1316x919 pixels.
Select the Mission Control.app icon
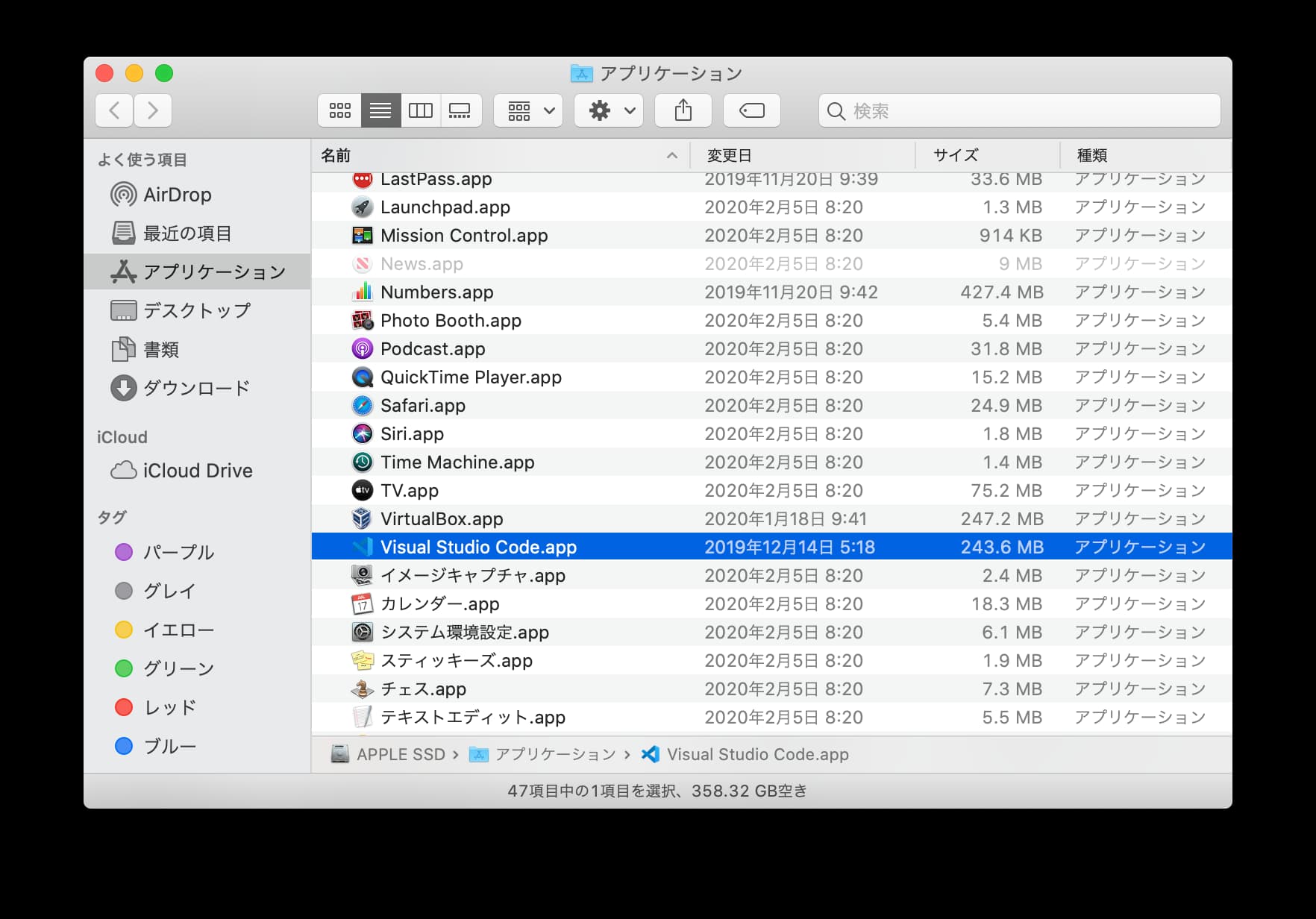tap(362, 236)
